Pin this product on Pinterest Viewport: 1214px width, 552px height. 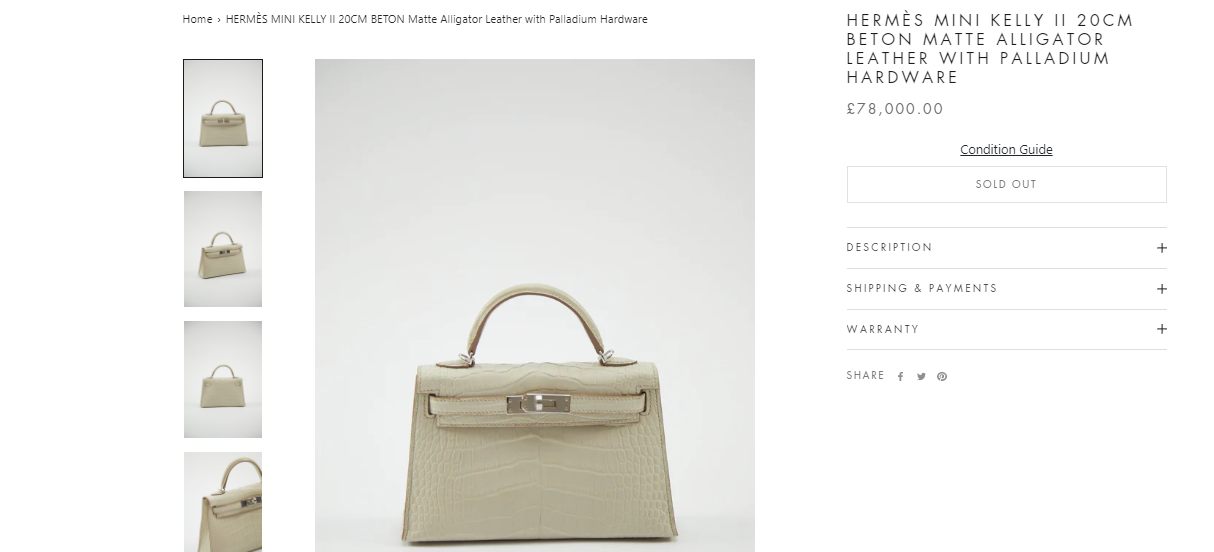[942, 377]
